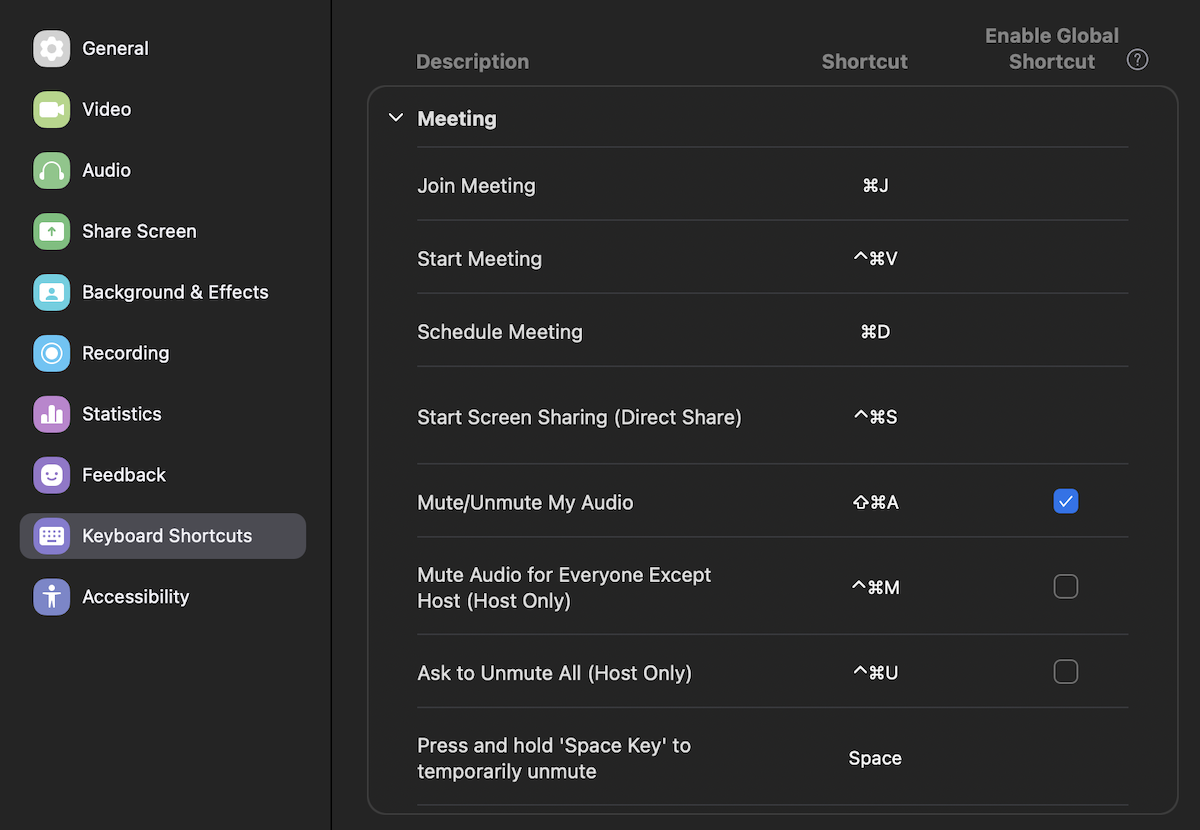Click the Share Screen icon
1200x830 pixels.
tap(51, 231)
